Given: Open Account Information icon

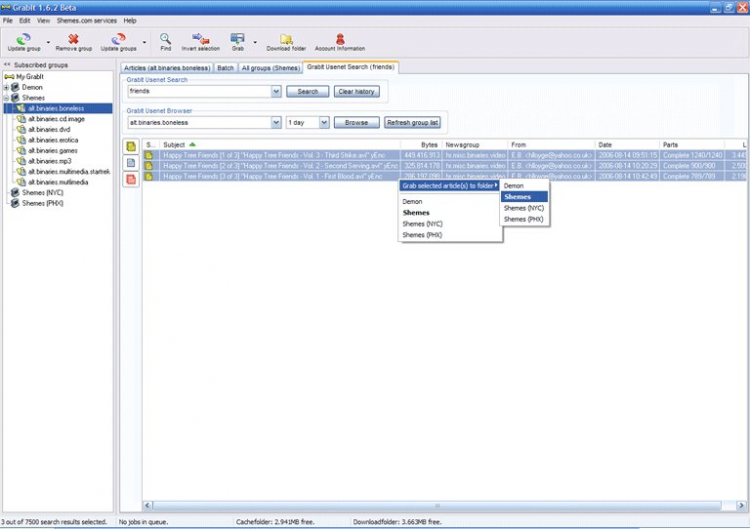Looking at the screenshot, I should click(x=340, y=39).
